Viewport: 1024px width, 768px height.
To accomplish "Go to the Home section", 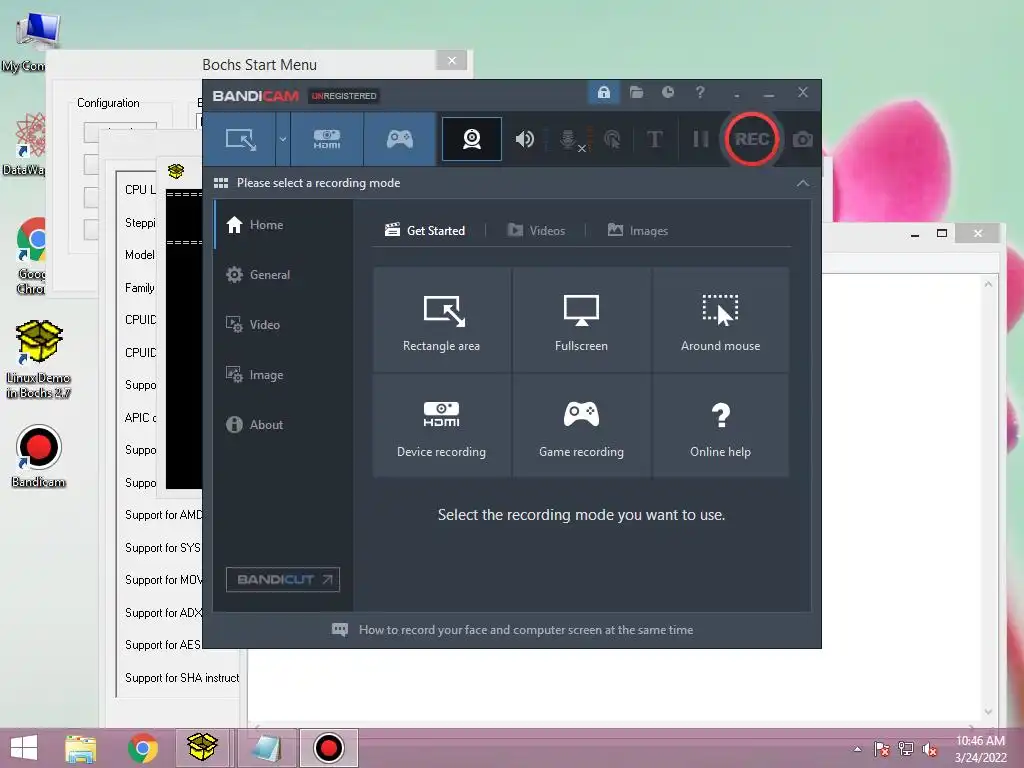I will coord(284,225).
